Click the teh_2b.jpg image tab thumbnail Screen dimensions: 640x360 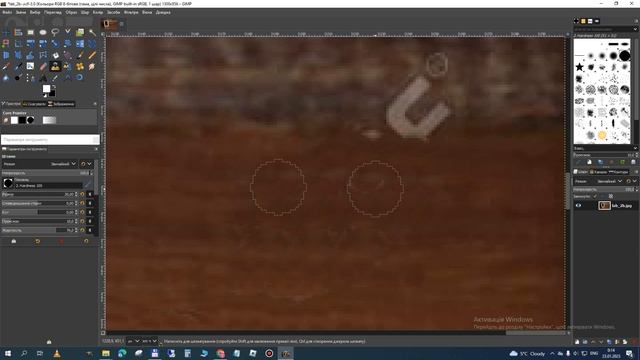pyautogui.click(x=109, y=24)
